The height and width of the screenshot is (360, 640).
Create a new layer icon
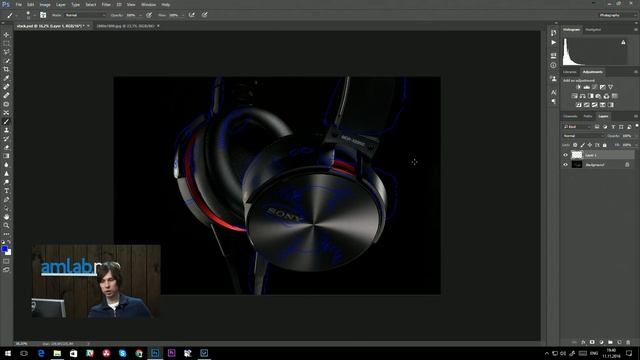point(619,342)
